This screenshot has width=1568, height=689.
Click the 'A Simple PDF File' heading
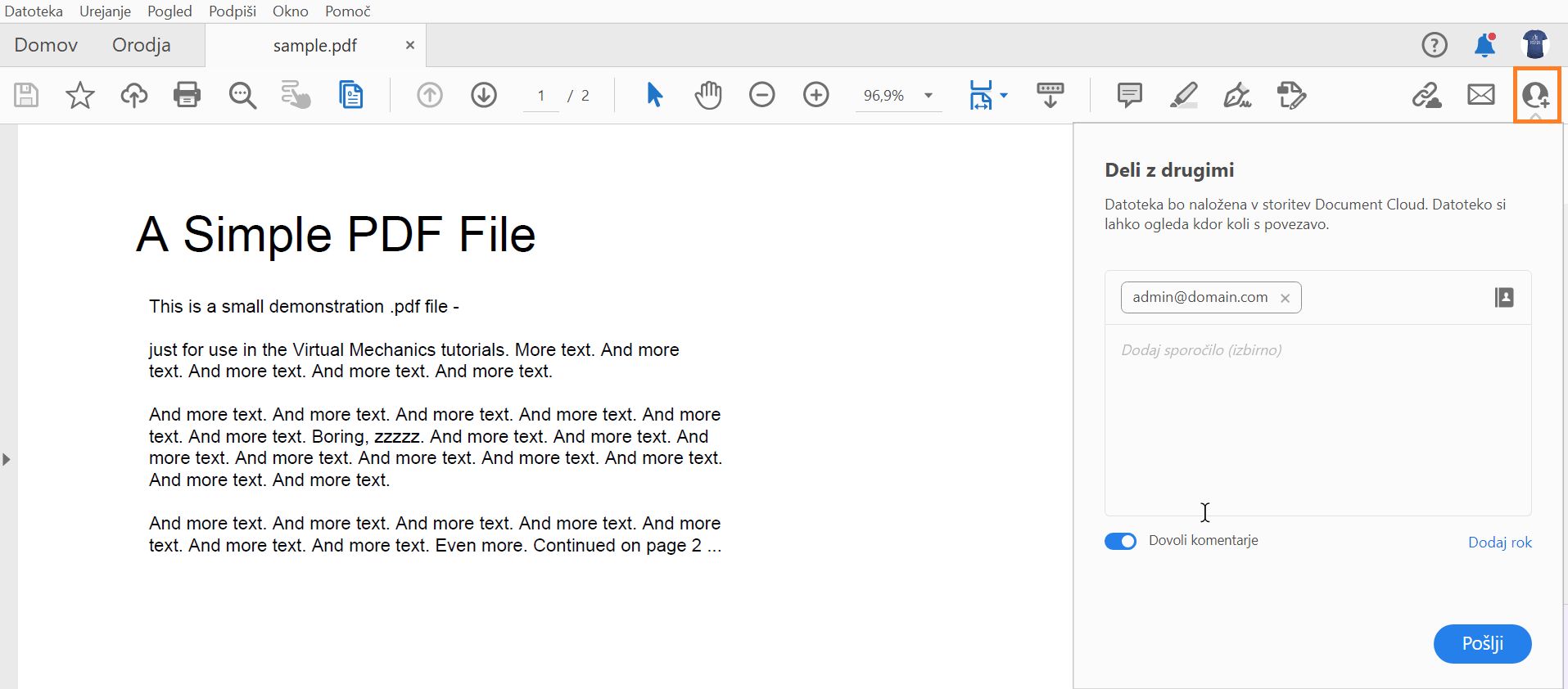[x=336, y=235]
